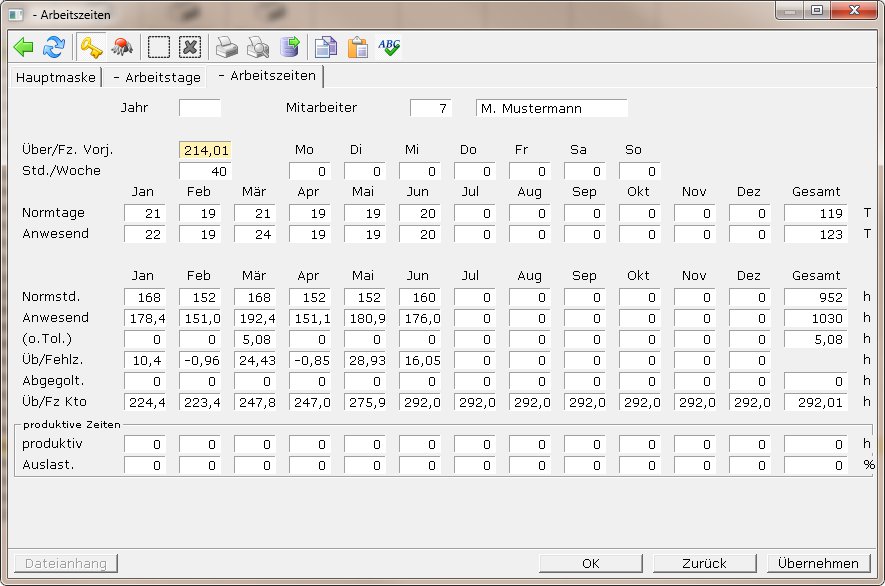Click the red bug icon
Screen dimensions: 885x586
point(122,47)
